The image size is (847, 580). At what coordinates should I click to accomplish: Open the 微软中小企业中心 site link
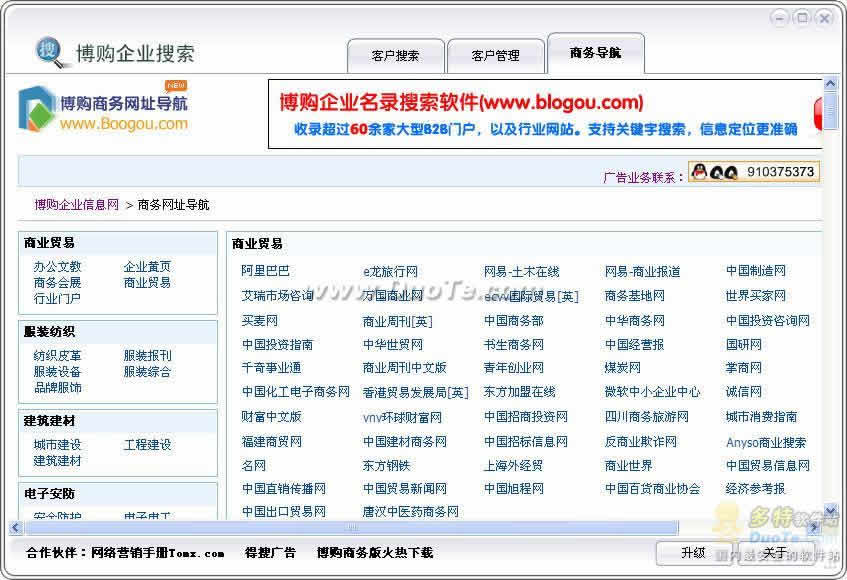coord(653,392)
